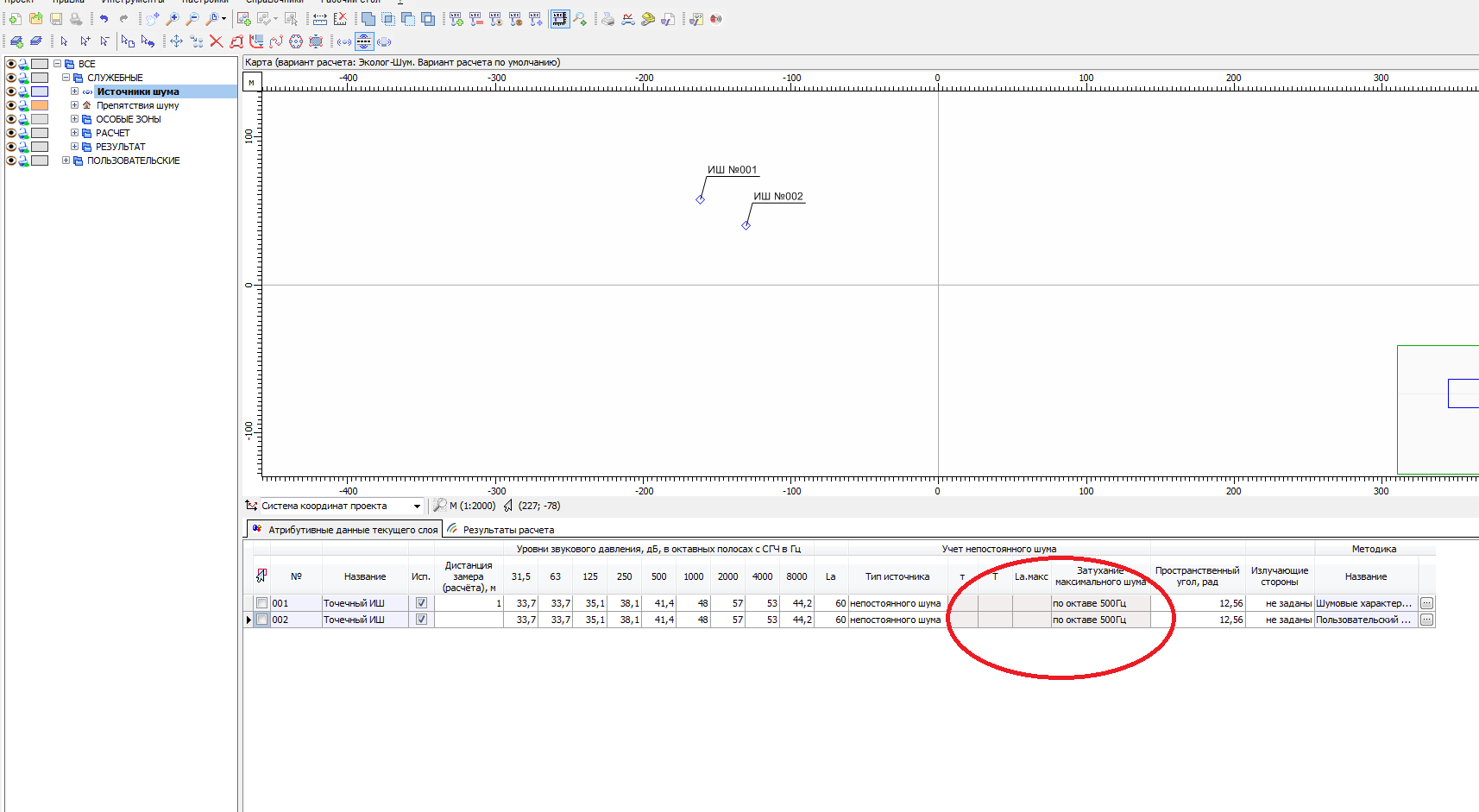The height and width of the screenshot is (812, 1479).
Task: Click the Undo arrow in the toolbar
Action: point(104,19)
